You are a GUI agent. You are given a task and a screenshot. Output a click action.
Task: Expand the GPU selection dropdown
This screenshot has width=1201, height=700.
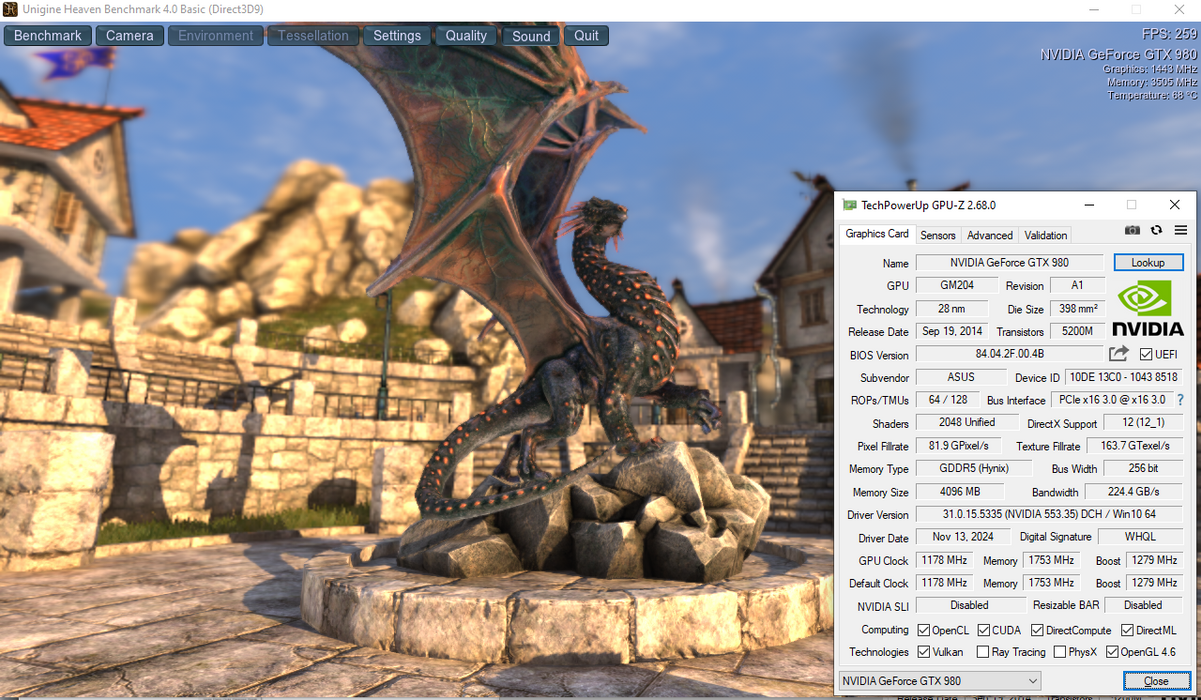[1033, 681]
